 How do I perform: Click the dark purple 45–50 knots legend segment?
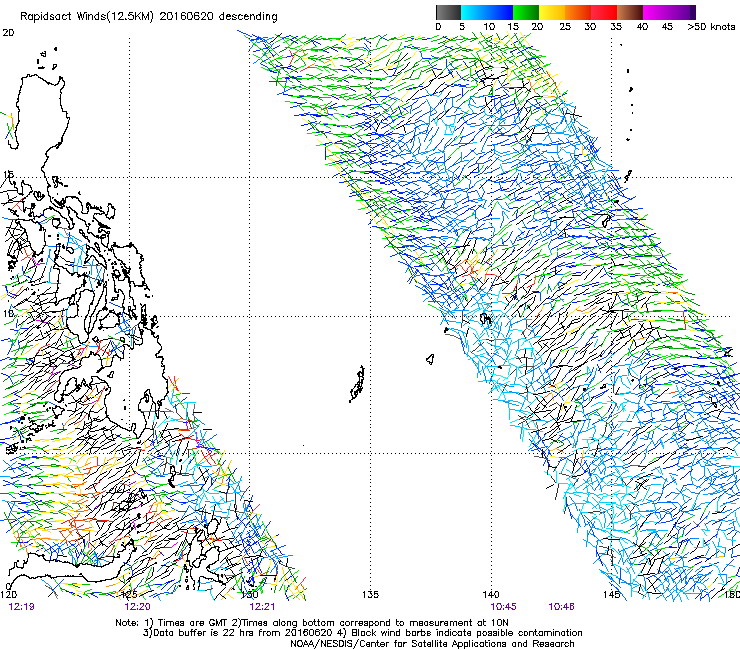pyautogui.click(x=682, y=12)
